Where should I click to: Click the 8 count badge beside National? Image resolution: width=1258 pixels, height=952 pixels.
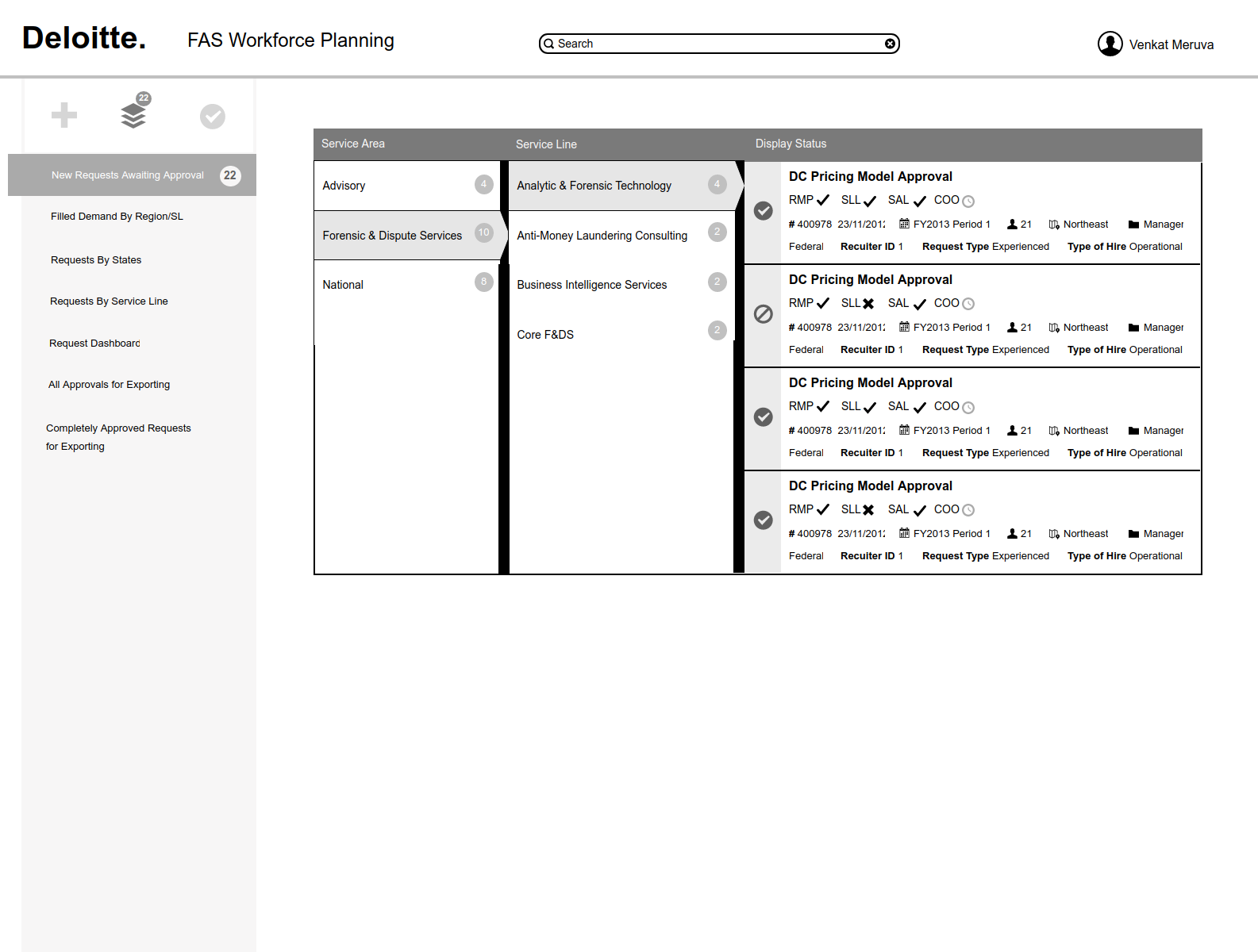484,282
